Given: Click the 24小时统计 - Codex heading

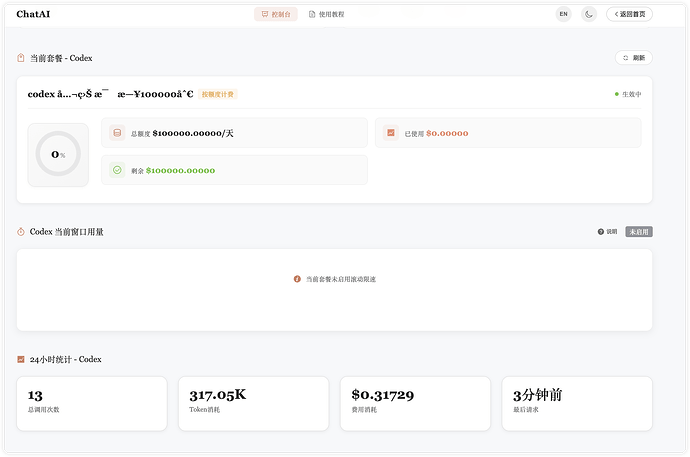Looking at the screenshot, I should coord(66,359).
